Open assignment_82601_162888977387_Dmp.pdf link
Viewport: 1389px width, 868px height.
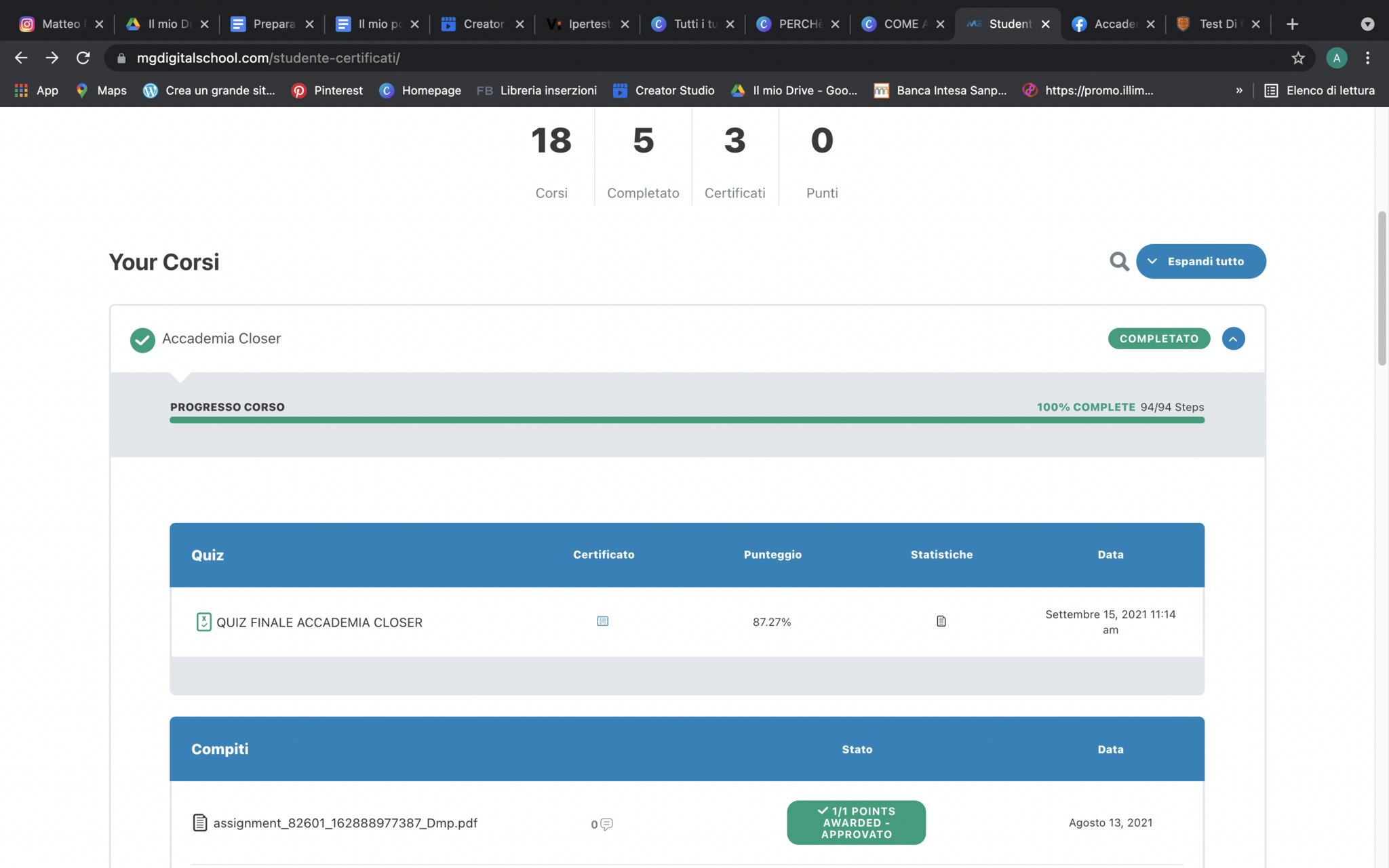[x=345, y=823]
